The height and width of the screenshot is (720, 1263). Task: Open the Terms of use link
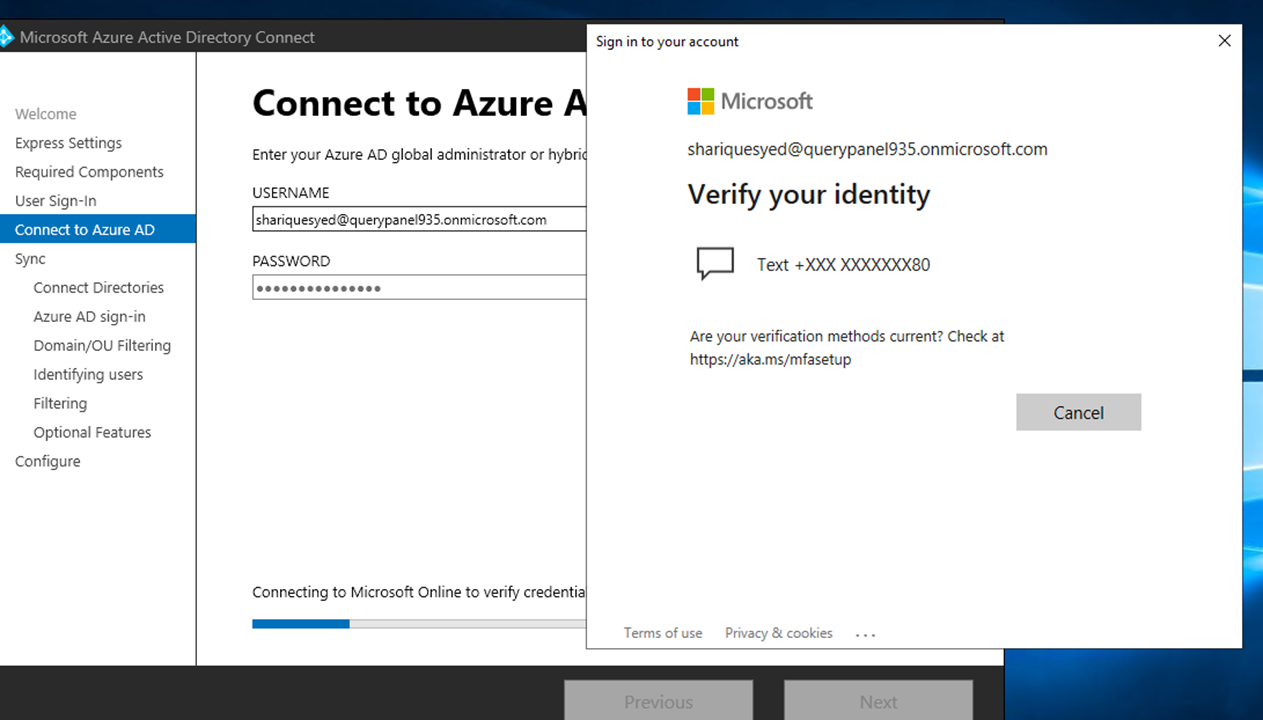tap(663, 633)
